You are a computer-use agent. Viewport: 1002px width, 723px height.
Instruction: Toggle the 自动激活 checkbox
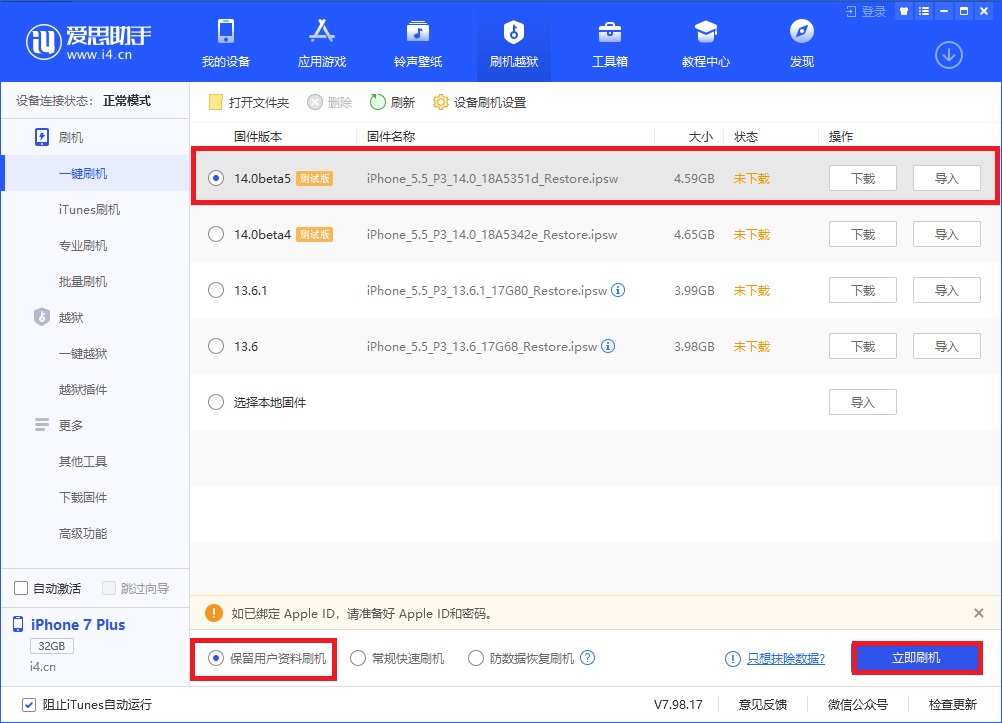(21, 588)
